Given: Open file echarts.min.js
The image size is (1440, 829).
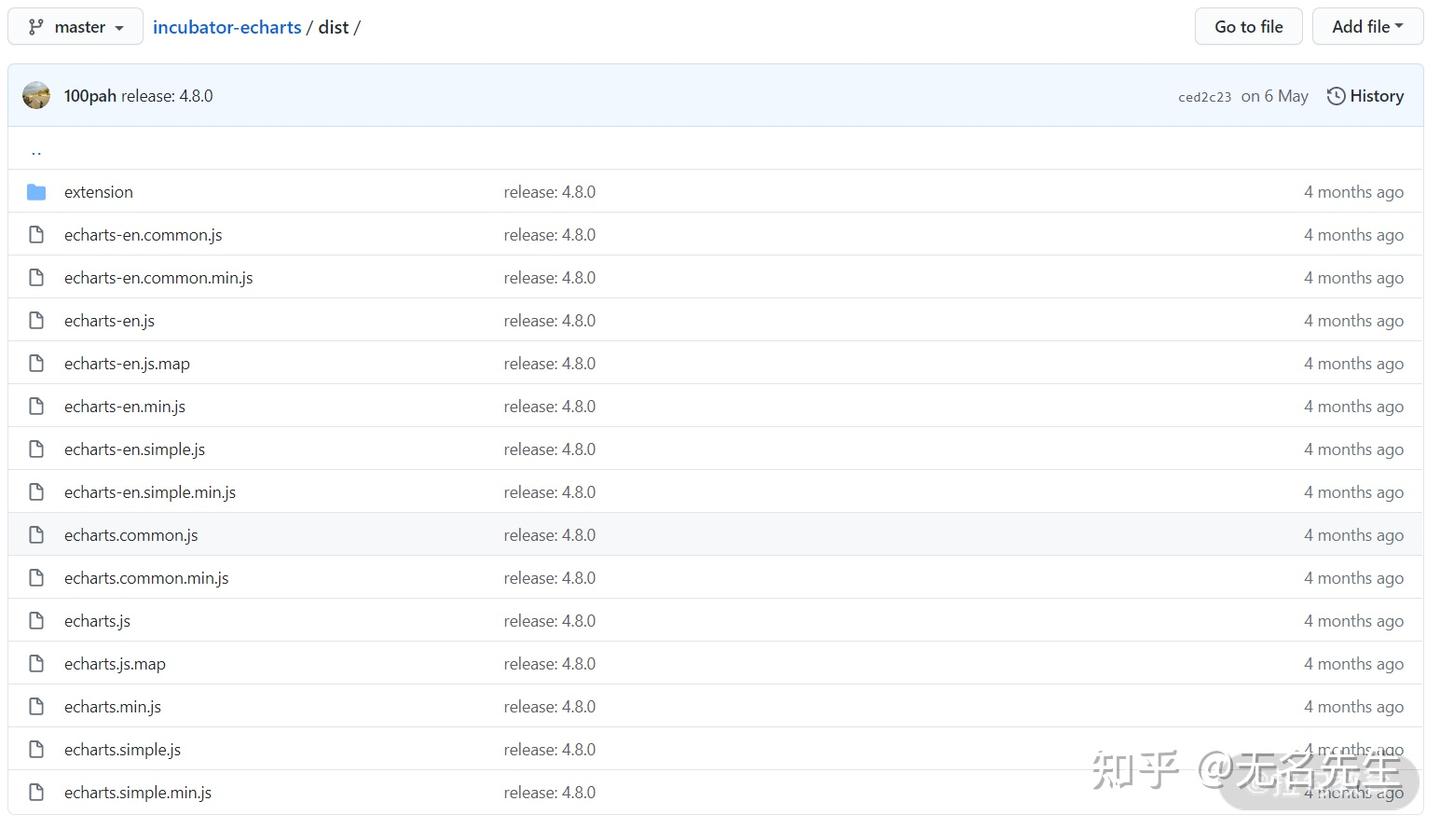Looking at the screenshot, I should [x=113, y=708].
